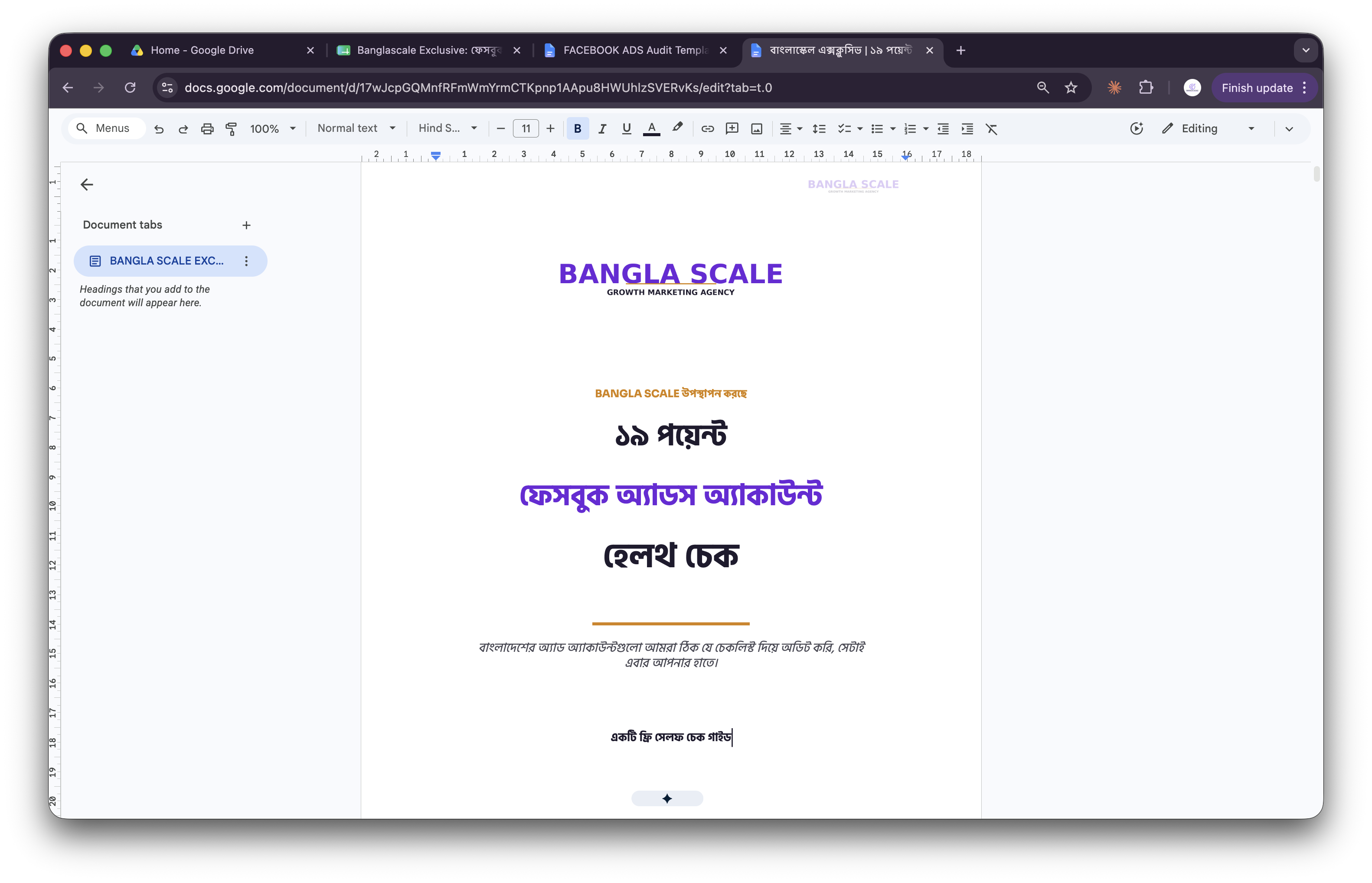Switch to FACEBOOK ADS Audit Template tab
This screenshot has width=1372, height=883.
[634, 50]
